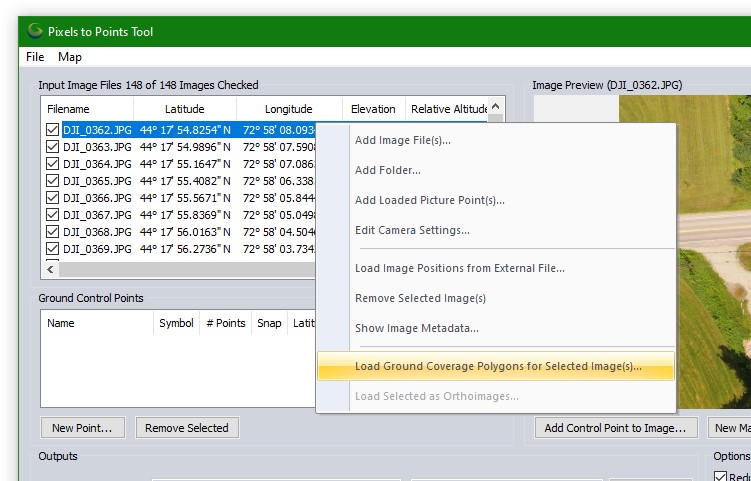Click the Symbol column header

pyautogui.click(x=176, y=323)
